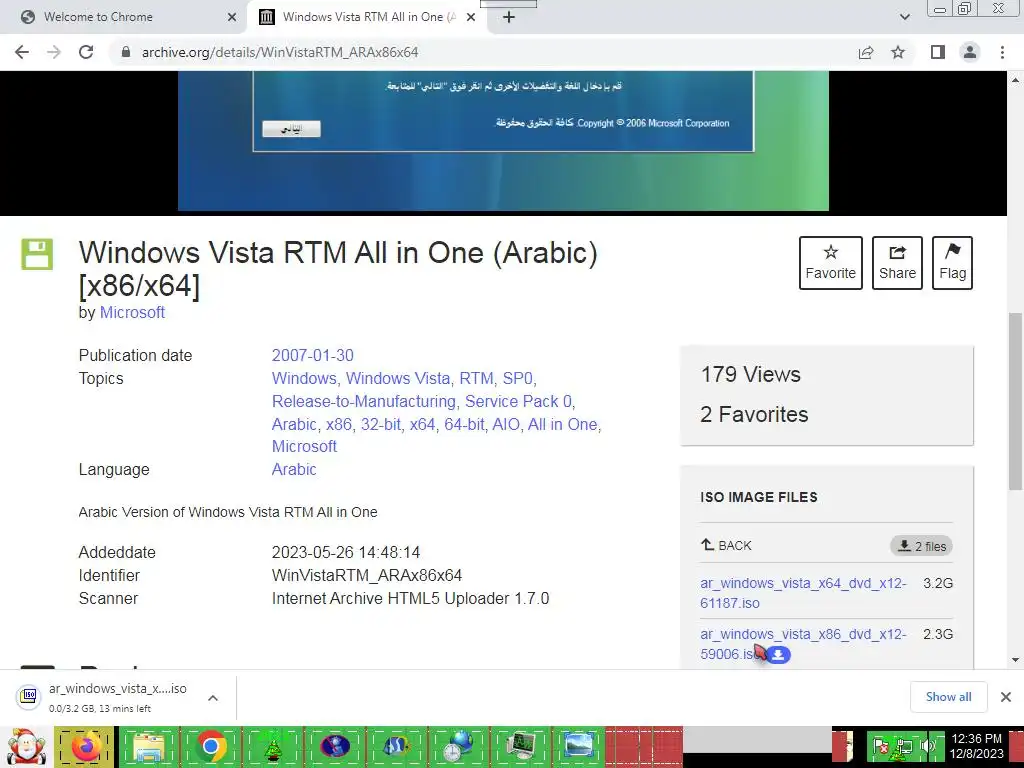This screenshot has width=1024, height=768.
Task: Click the blue download icon beside x86 iso
Action: coord(778,654)
